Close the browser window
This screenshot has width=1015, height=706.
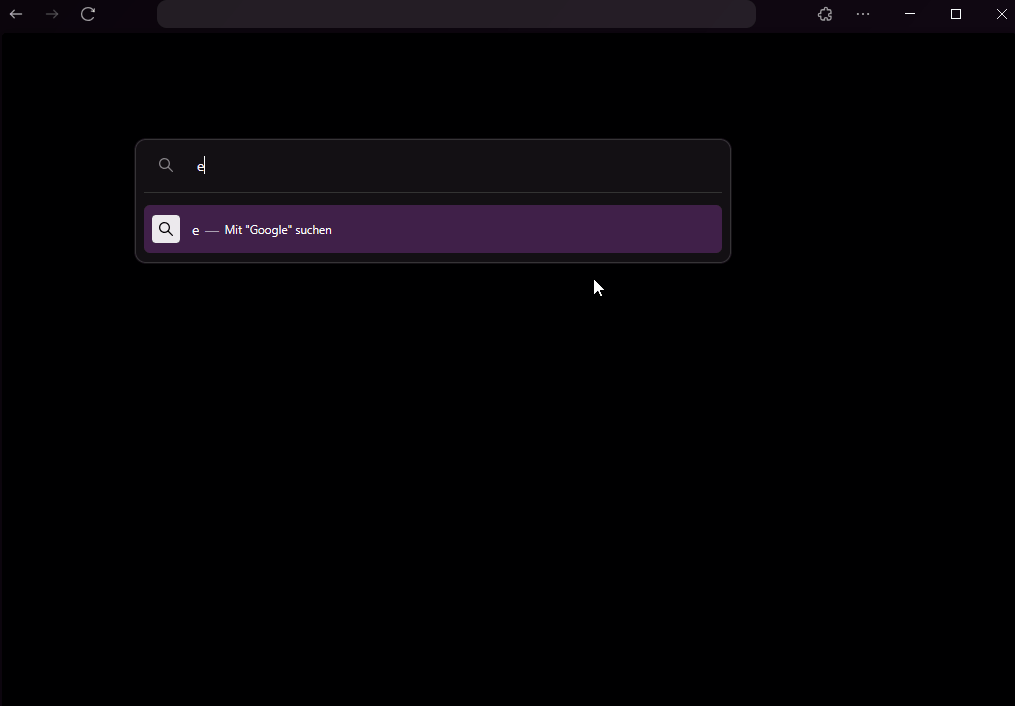(1001, 14)
